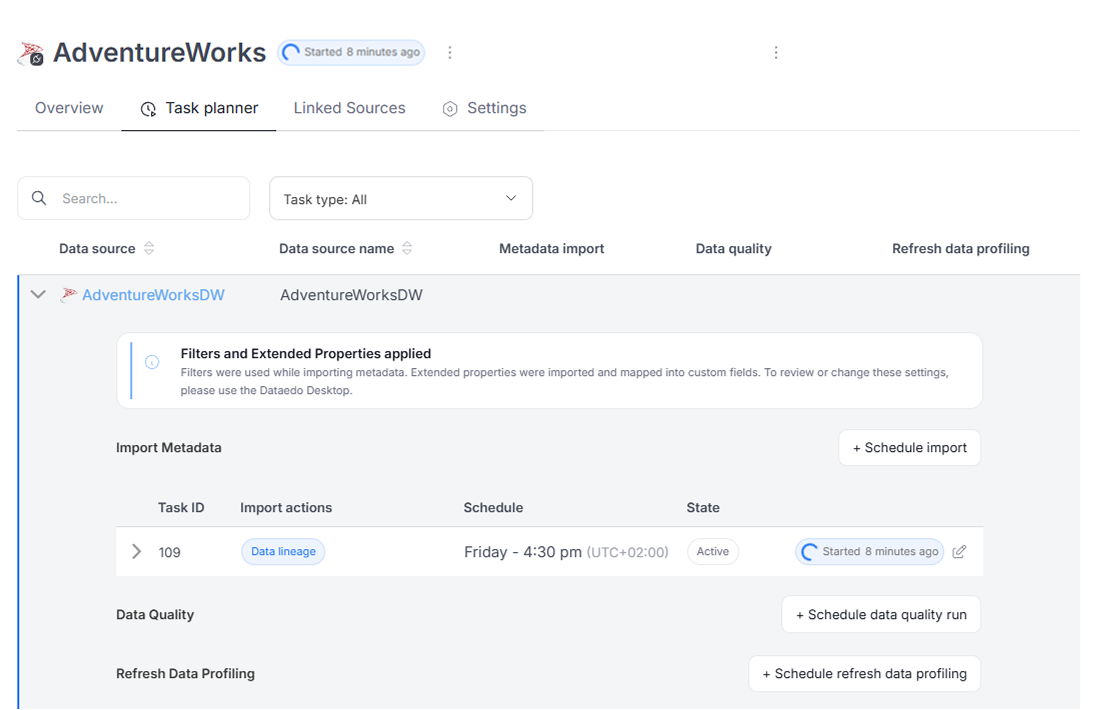Screen dimensions: 1097x710
Task: Open the Settings tab
Action: [x=484, y=108]
